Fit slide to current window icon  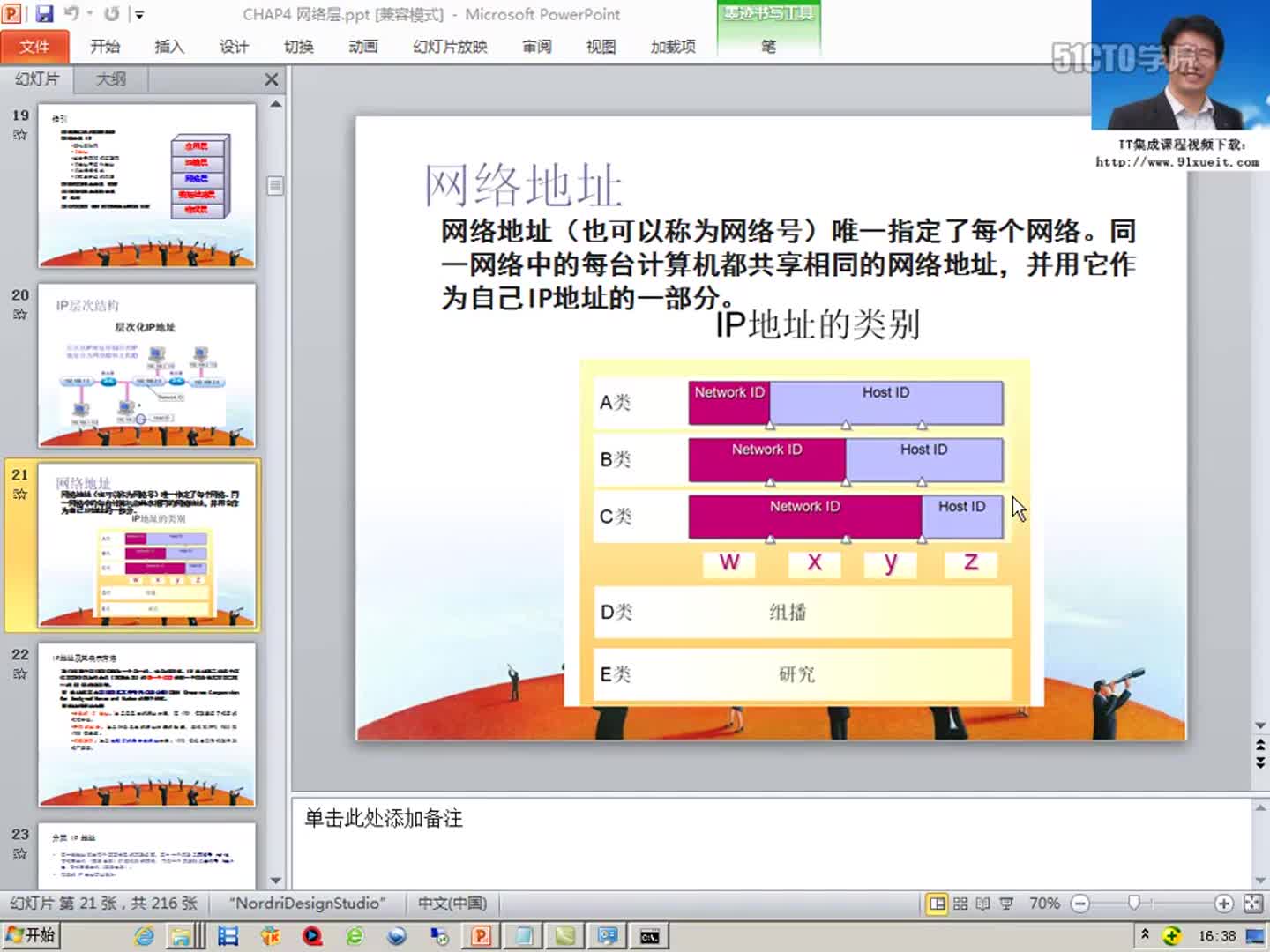pos(1253,904)
